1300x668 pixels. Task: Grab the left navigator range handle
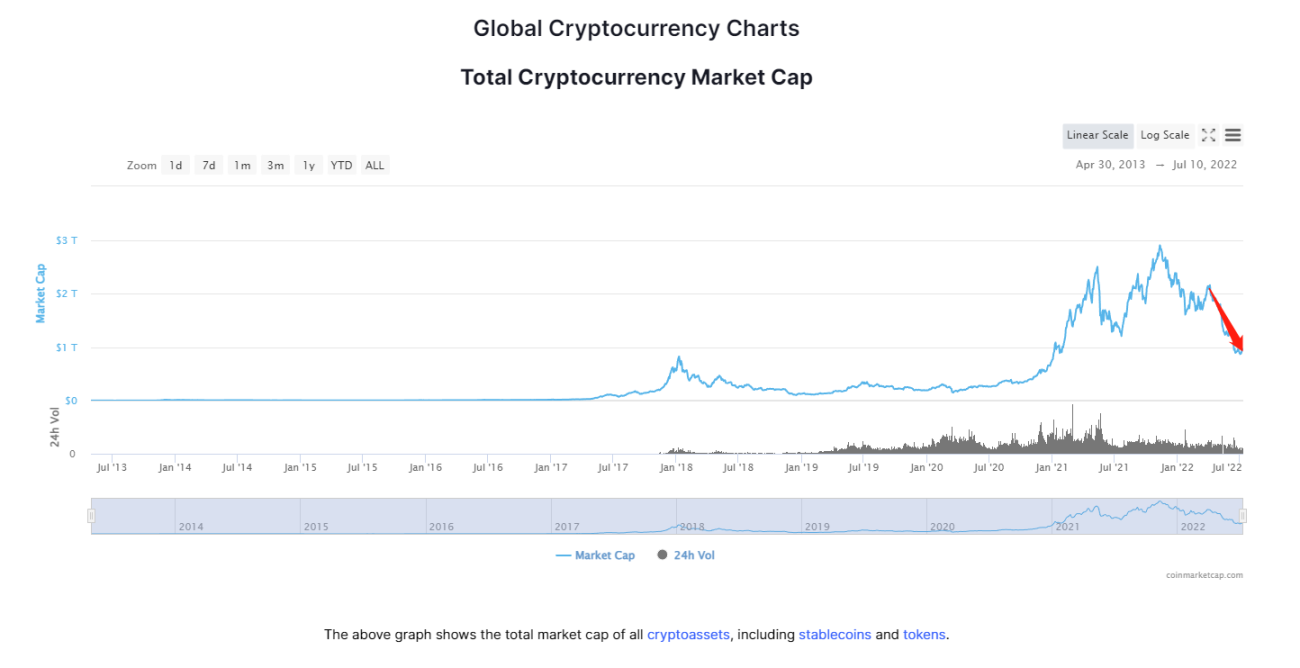91,516
